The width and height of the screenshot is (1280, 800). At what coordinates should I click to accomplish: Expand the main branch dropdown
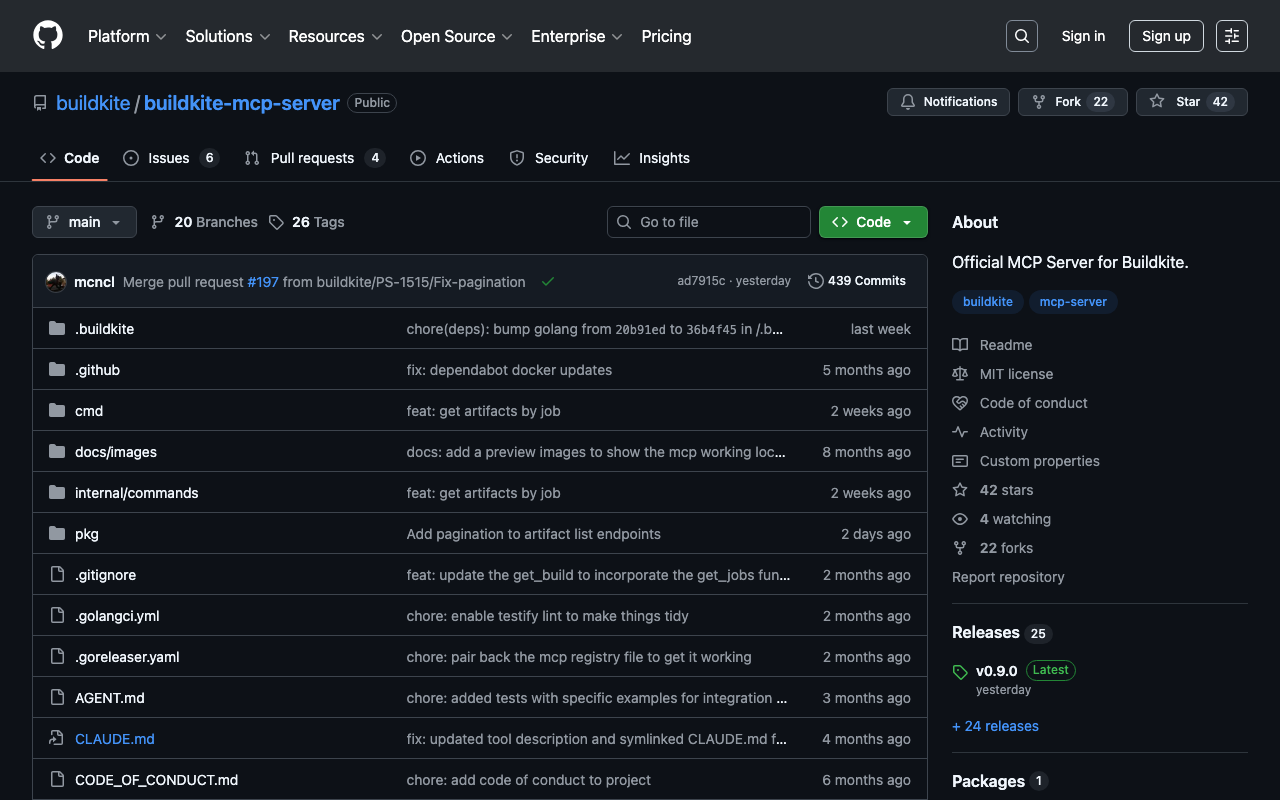tap(84, 222)
